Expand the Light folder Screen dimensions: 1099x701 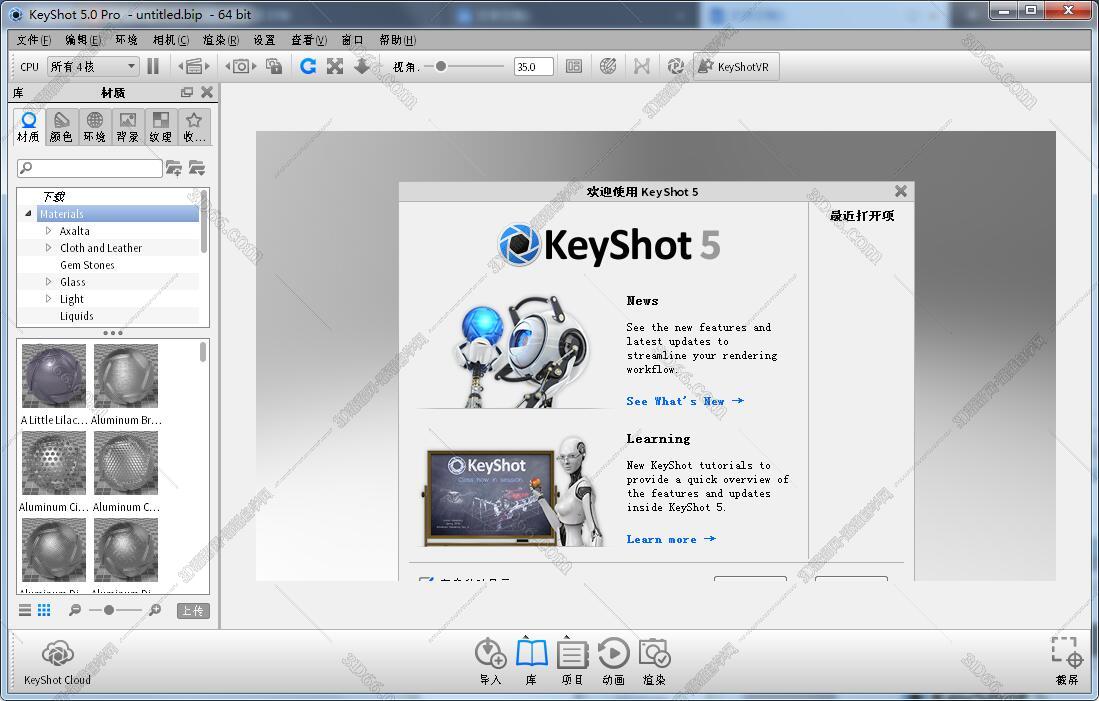pyautogui.click(x=48, y=299)
